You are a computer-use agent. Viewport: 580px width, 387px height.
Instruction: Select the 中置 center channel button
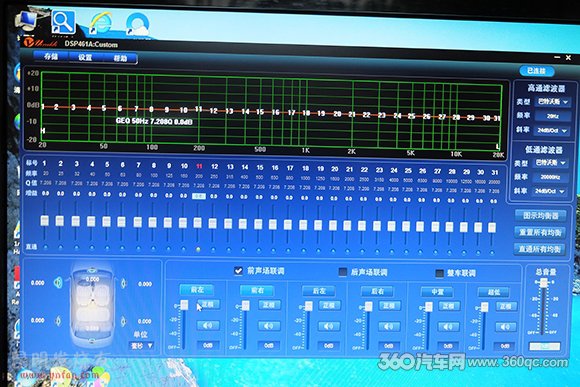pos(438,292)
